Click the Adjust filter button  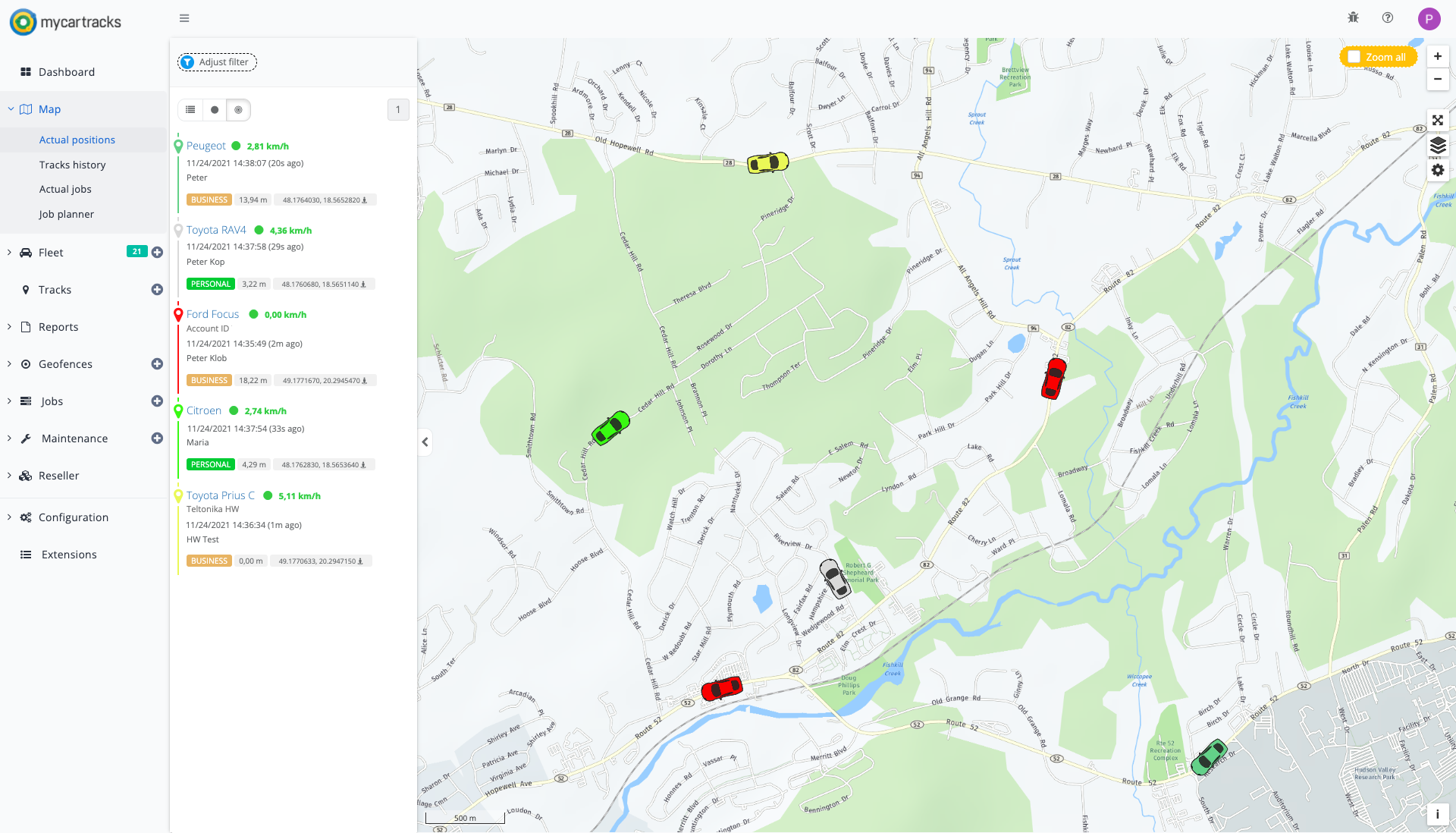point(216,61)
